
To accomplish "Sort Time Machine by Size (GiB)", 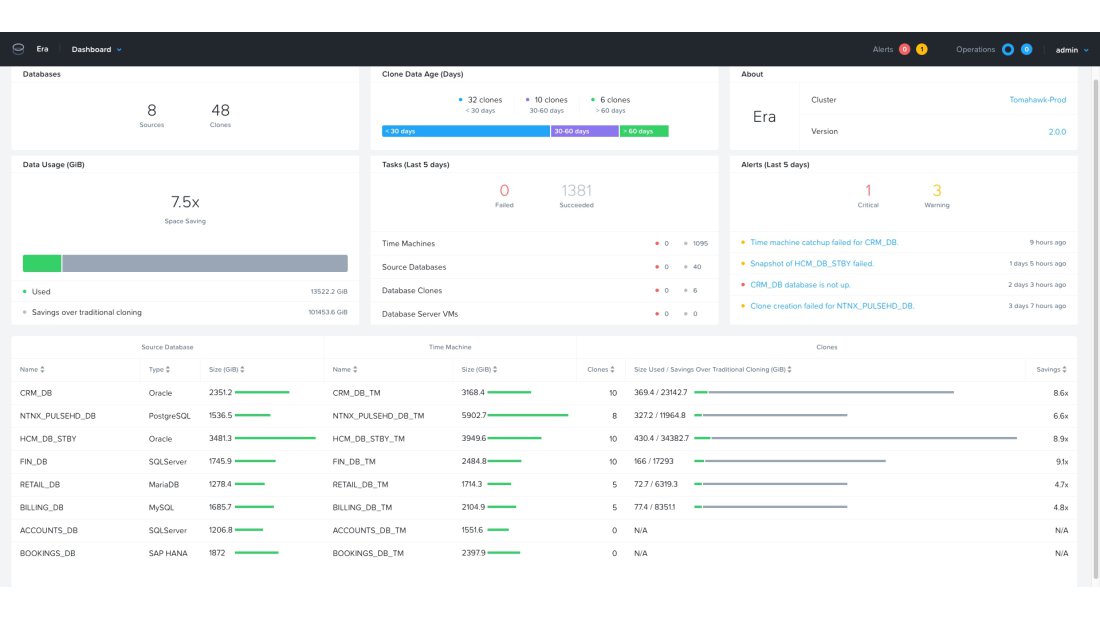I will [x=480, y=370].
